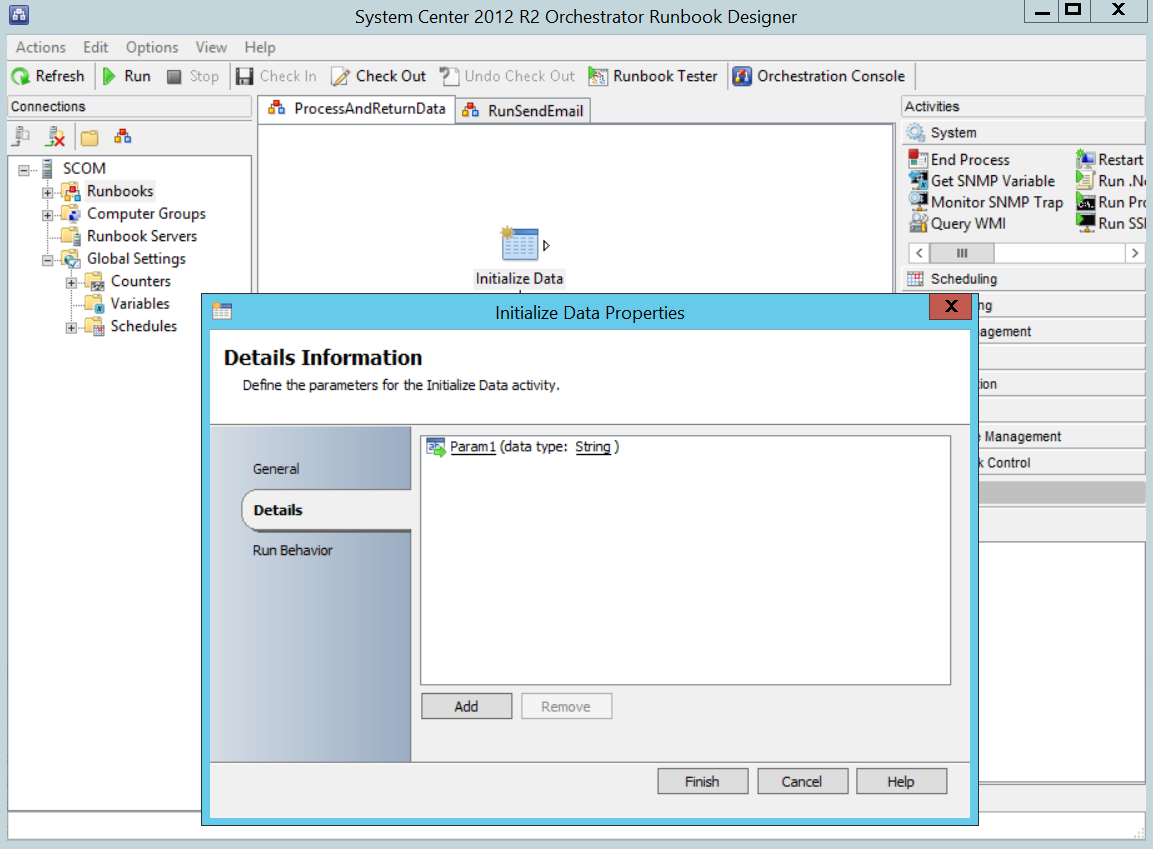Click Check Out in the toolbar
Screen dimensions: 1153x849
(378, 76)
